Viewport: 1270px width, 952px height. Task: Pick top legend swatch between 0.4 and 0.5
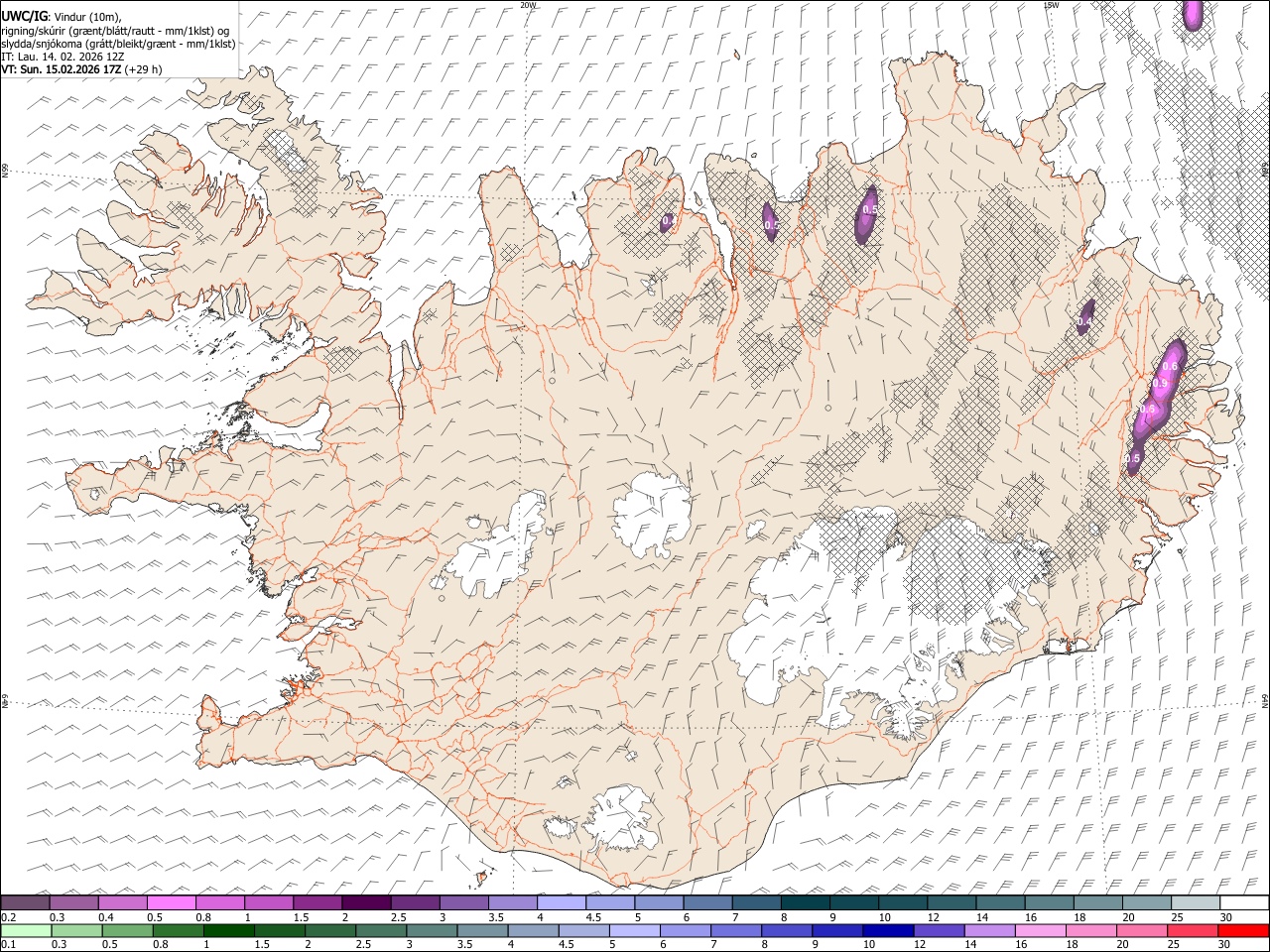click(x=123, y=902)
